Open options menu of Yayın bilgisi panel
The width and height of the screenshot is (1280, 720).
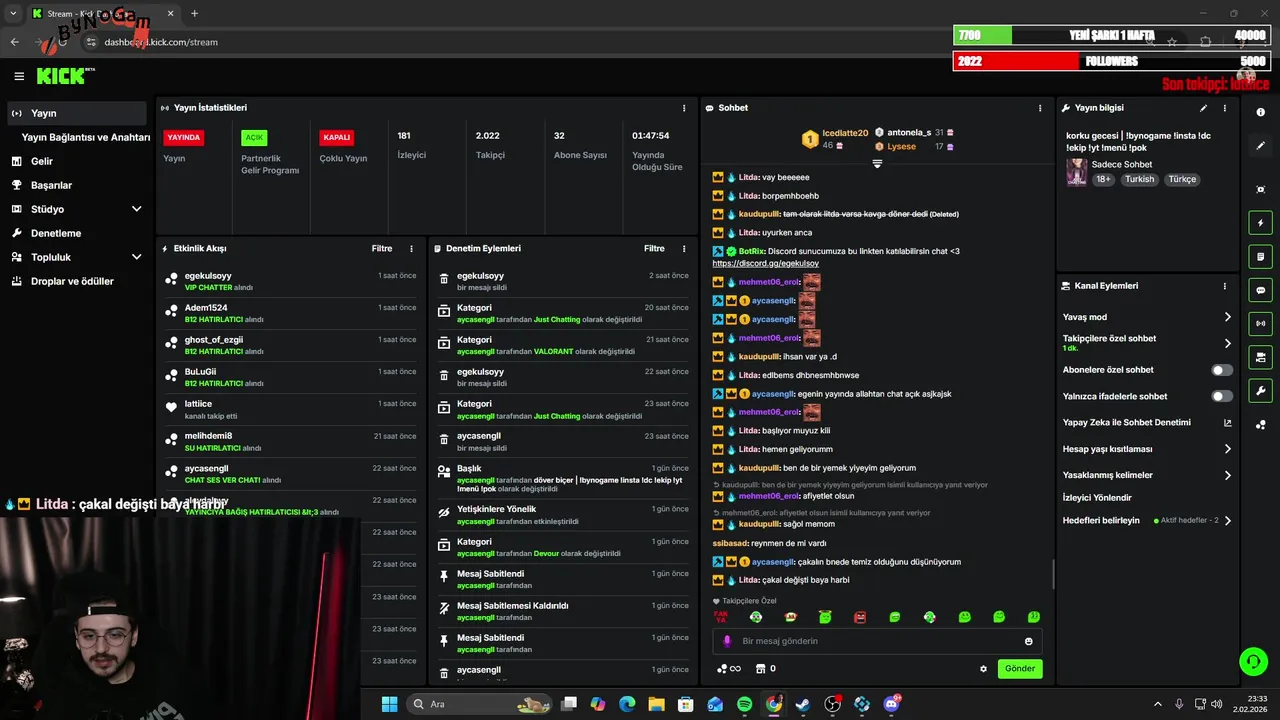(x=1225, y=108)
